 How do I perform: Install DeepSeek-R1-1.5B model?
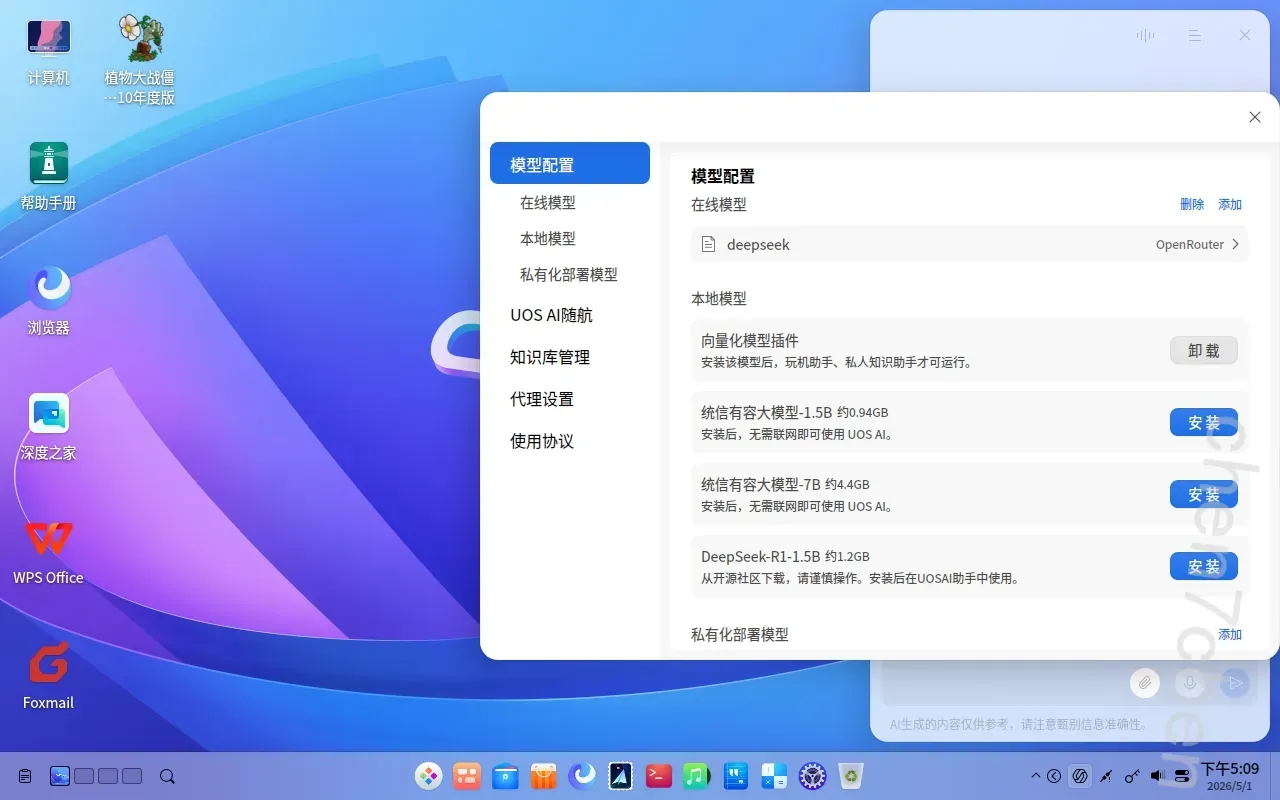click(x=1204, y=566)
